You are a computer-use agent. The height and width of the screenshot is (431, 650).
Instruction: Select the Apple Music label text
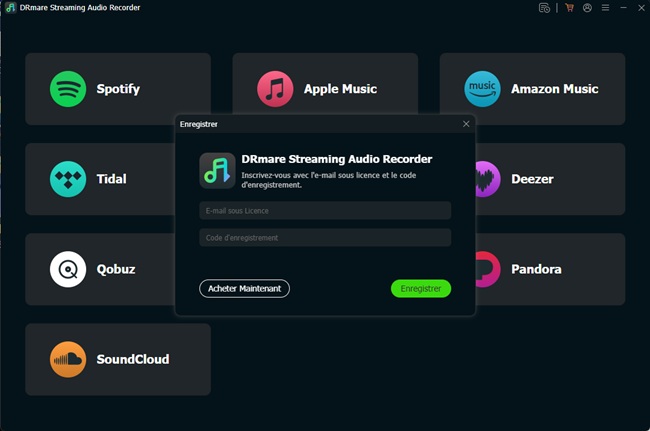click(x=340, y=89)
